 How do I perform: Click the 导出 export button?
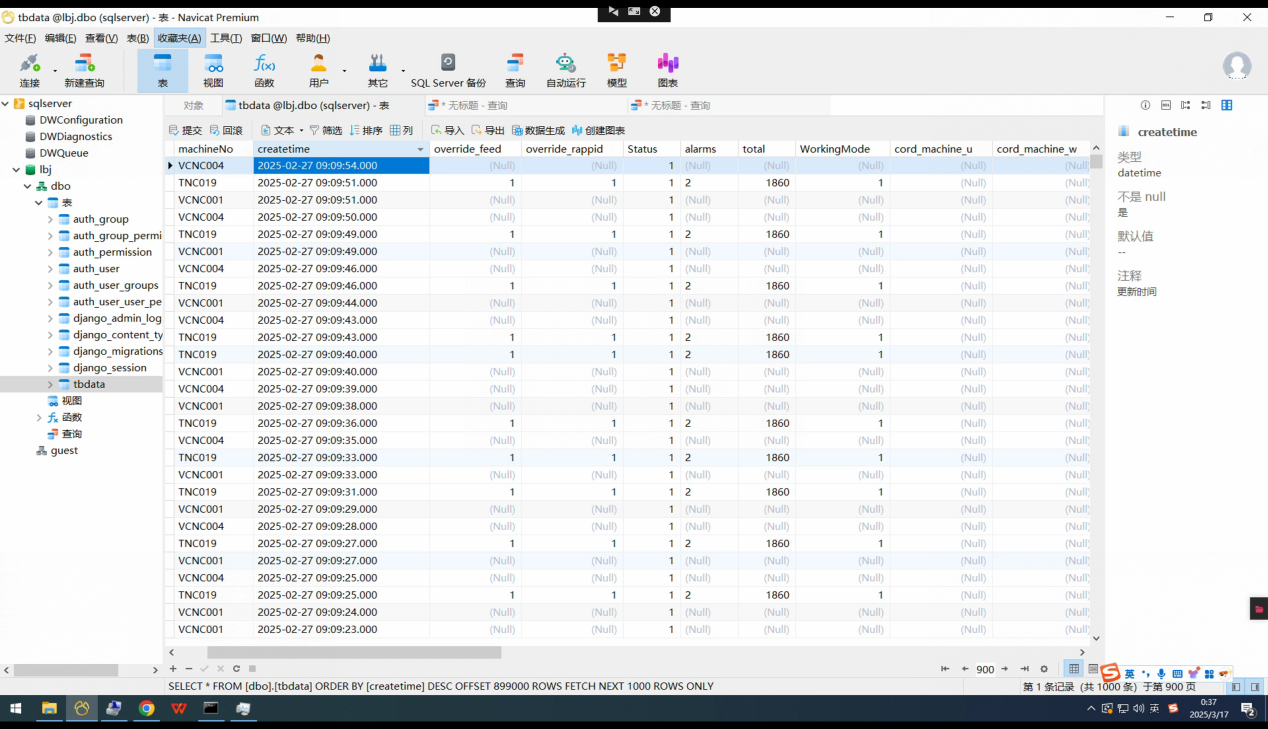[488, 131]
